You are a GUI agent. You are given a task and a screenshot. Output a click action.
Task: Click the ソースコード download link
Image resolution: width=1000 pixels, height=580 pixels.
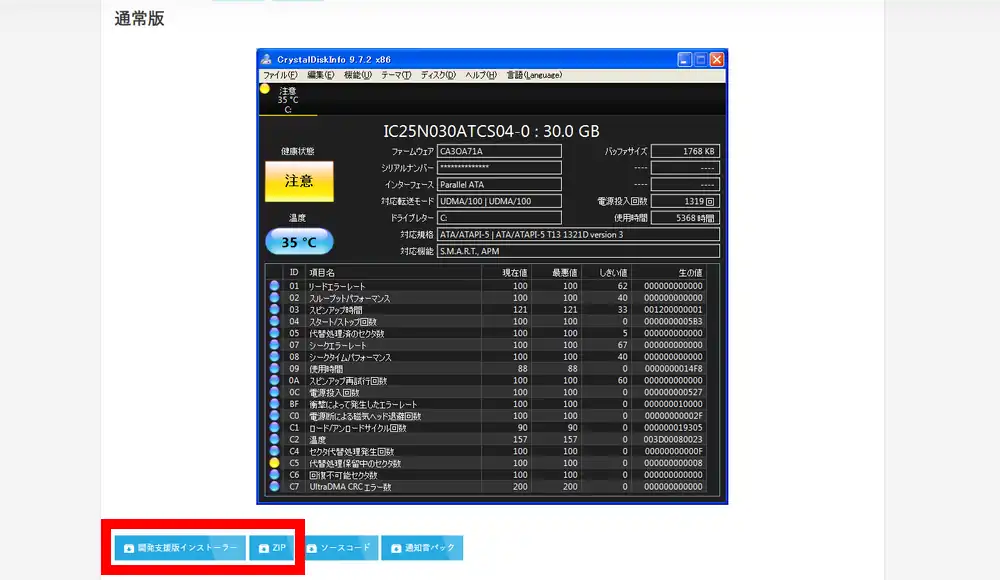[x=341, y=548]
